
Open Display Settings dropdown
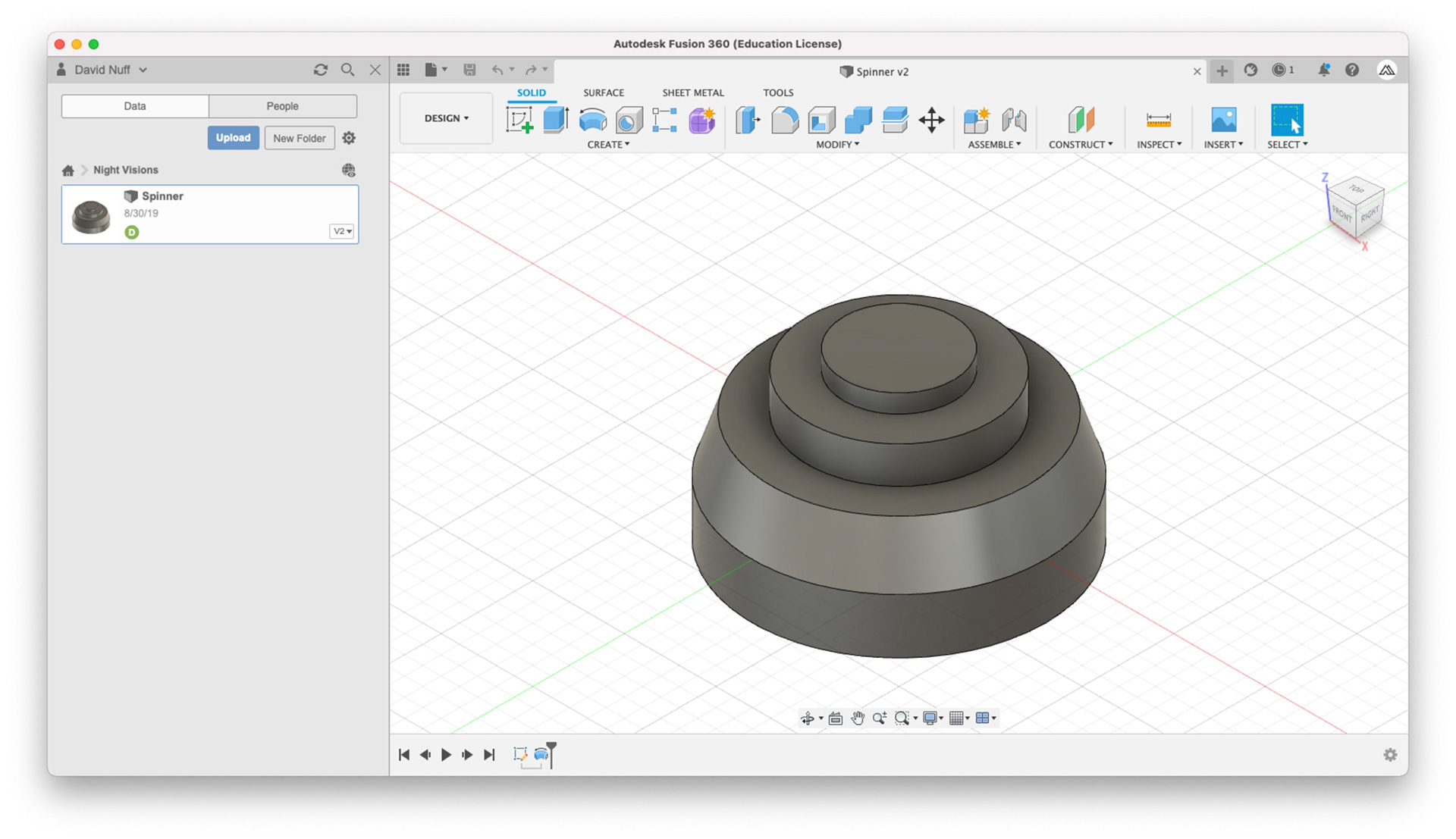pyautogui.click(x=933, y=718)
